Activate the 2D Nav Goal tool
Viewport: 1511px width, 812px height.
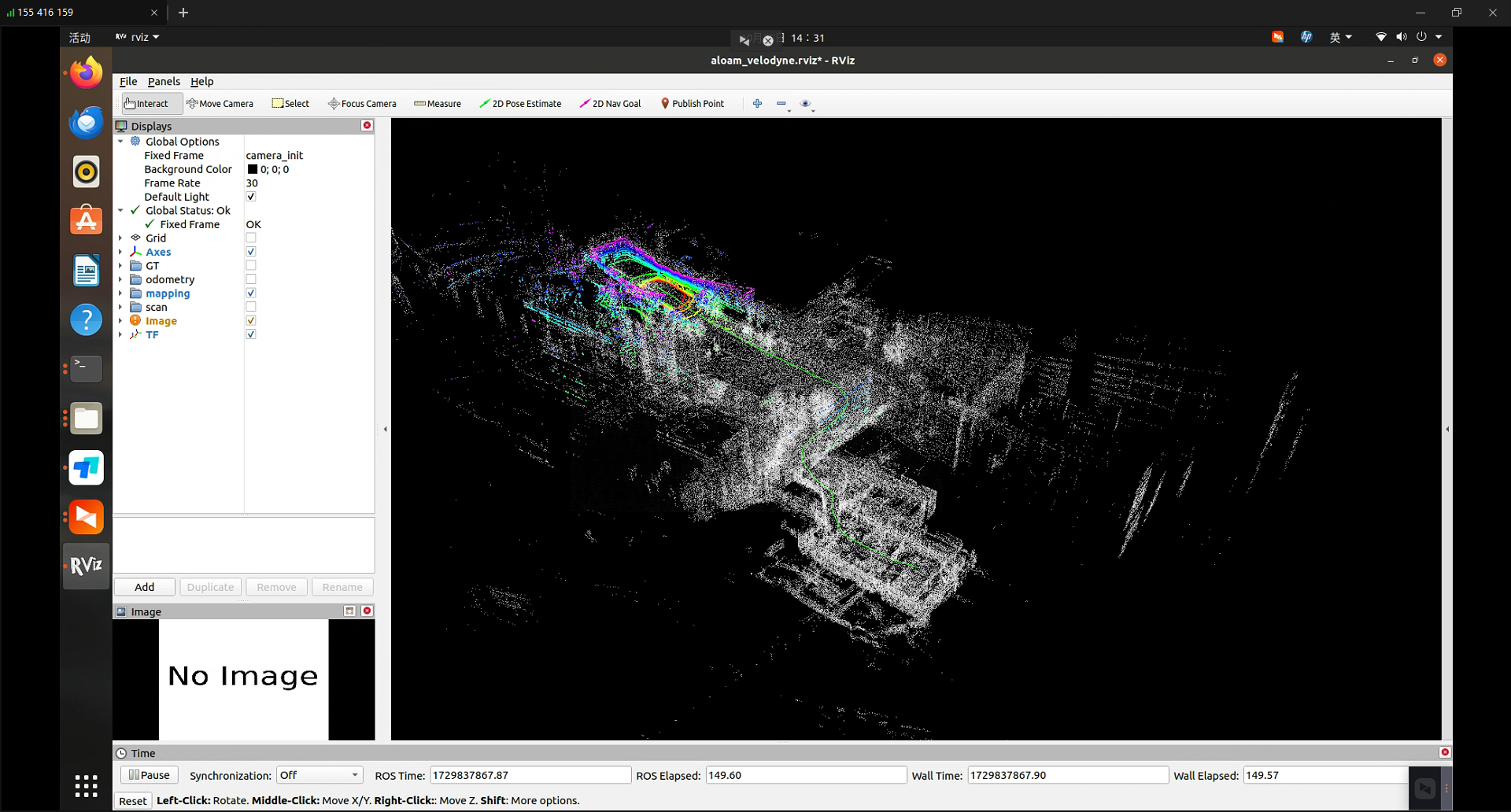610,104
